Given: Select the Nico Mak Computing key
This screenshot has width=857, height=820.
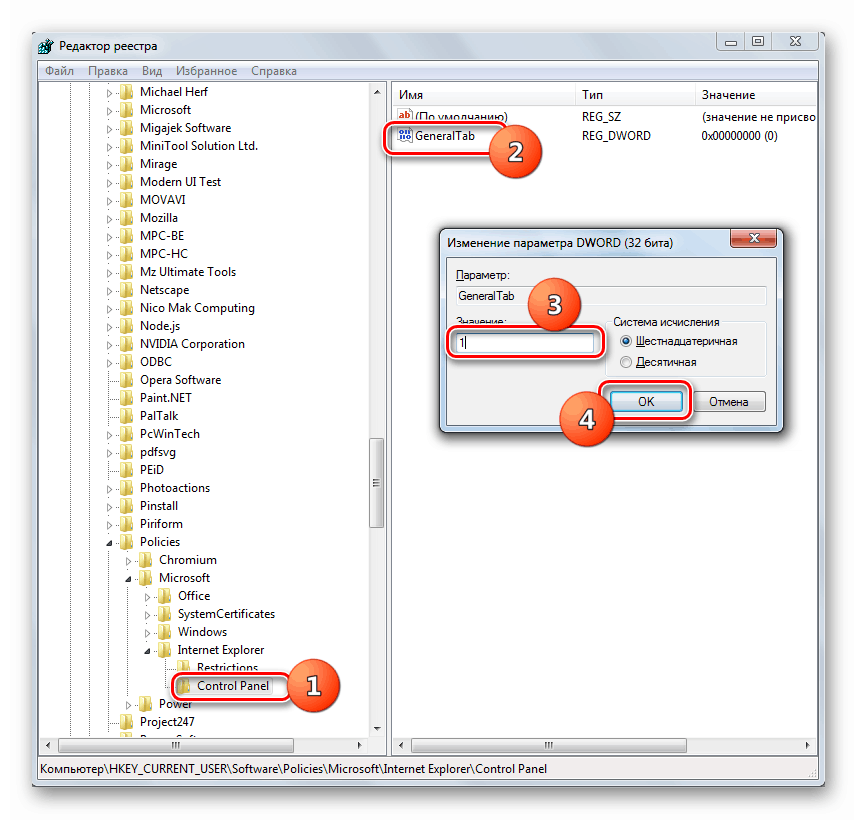Looking at the screenshot, I should (197, 308).
